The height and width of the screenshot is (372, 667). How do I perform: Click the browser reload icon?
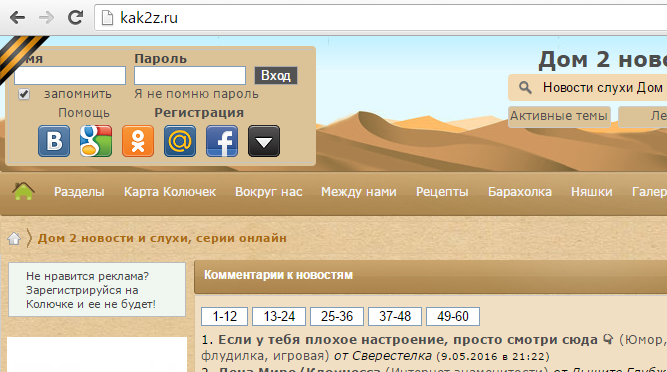(x=75, y=17)
